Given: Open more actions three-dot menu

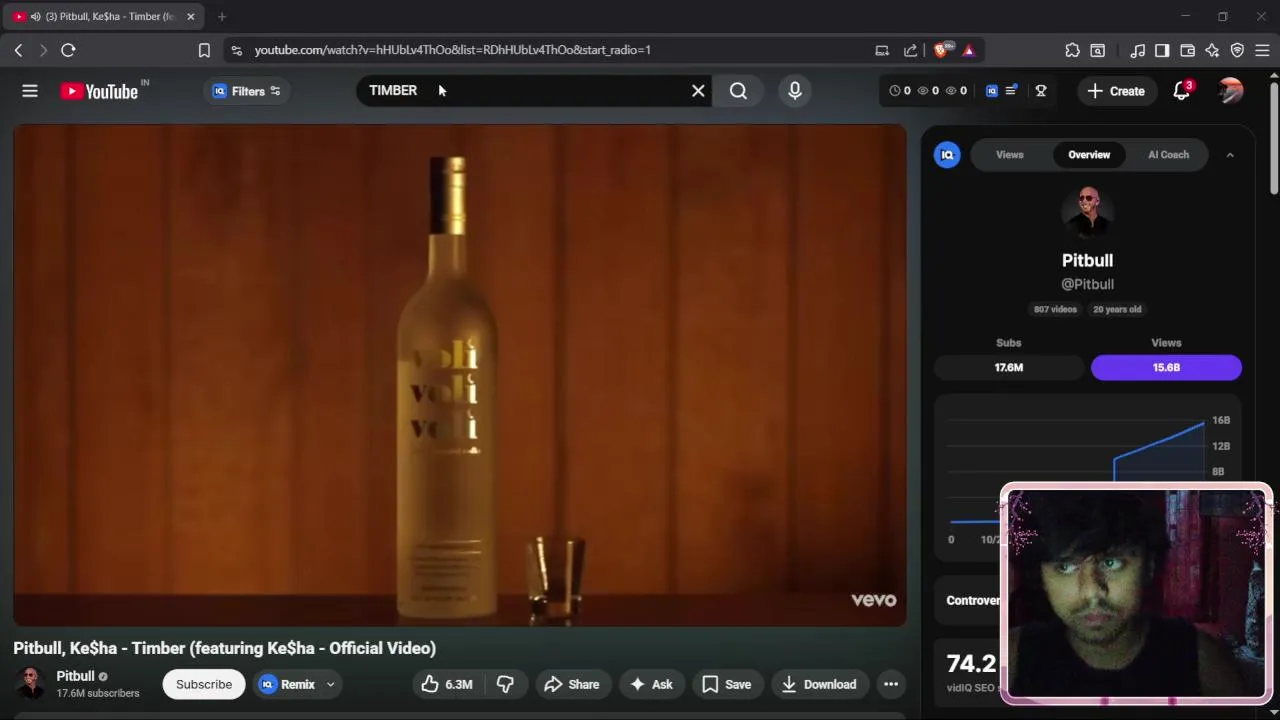Looking at the screenshot, I should point(891,684).
